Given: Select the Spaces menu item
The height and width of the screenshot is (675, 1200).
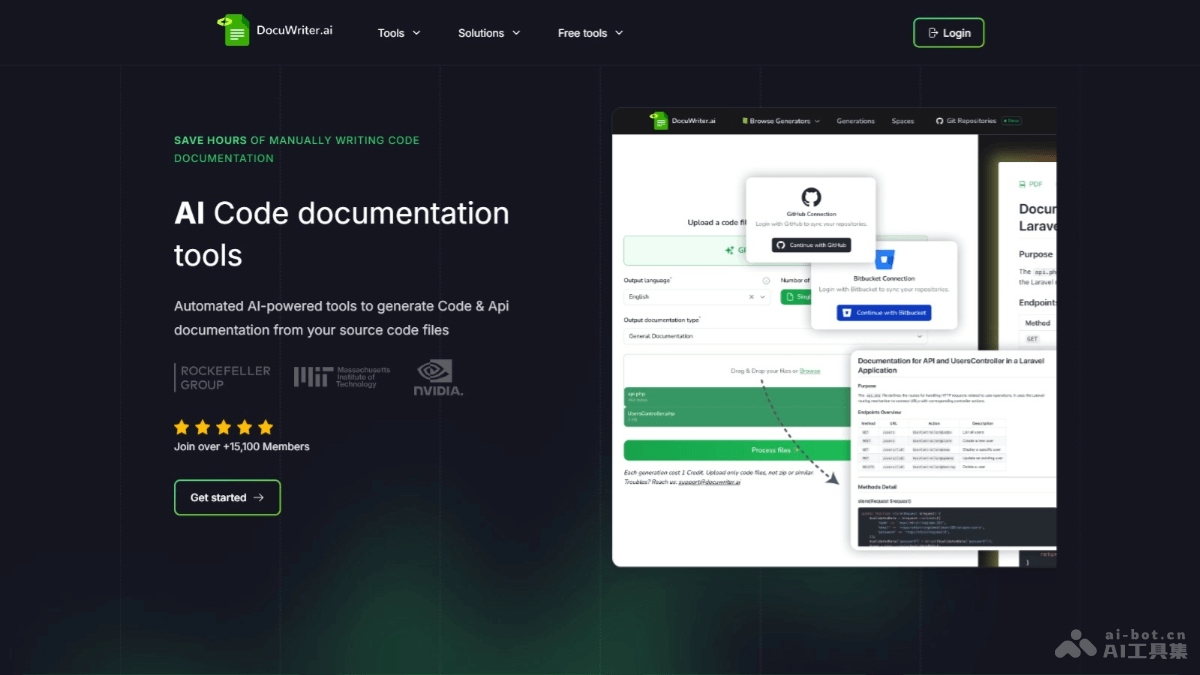Looking at the screenshot, I should pos(902,120).
